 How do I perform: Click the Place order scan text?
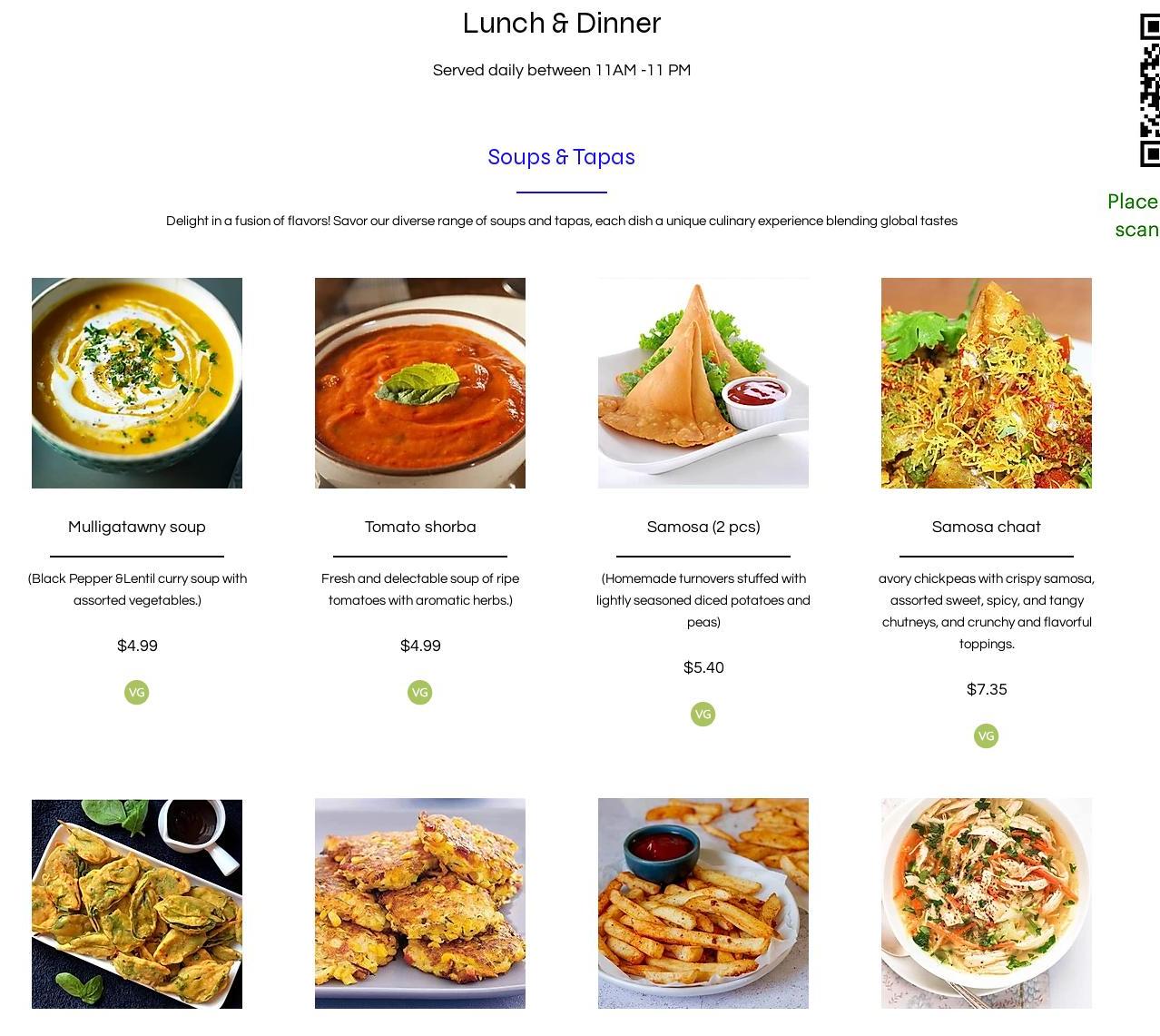pyautogui.click(x=1134, y=215)
